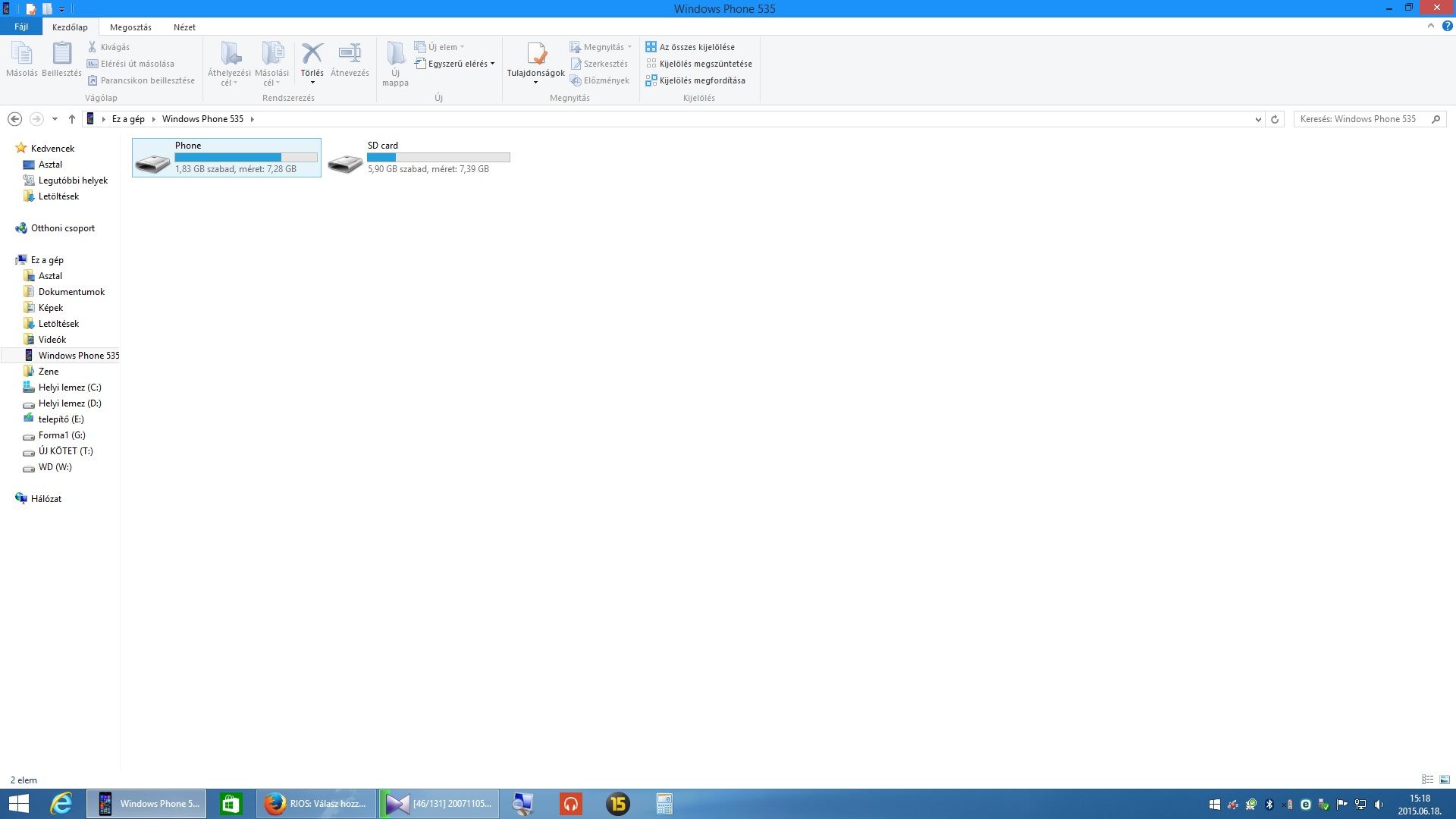Select telepítő (E:) drive

tap(61, 419)
